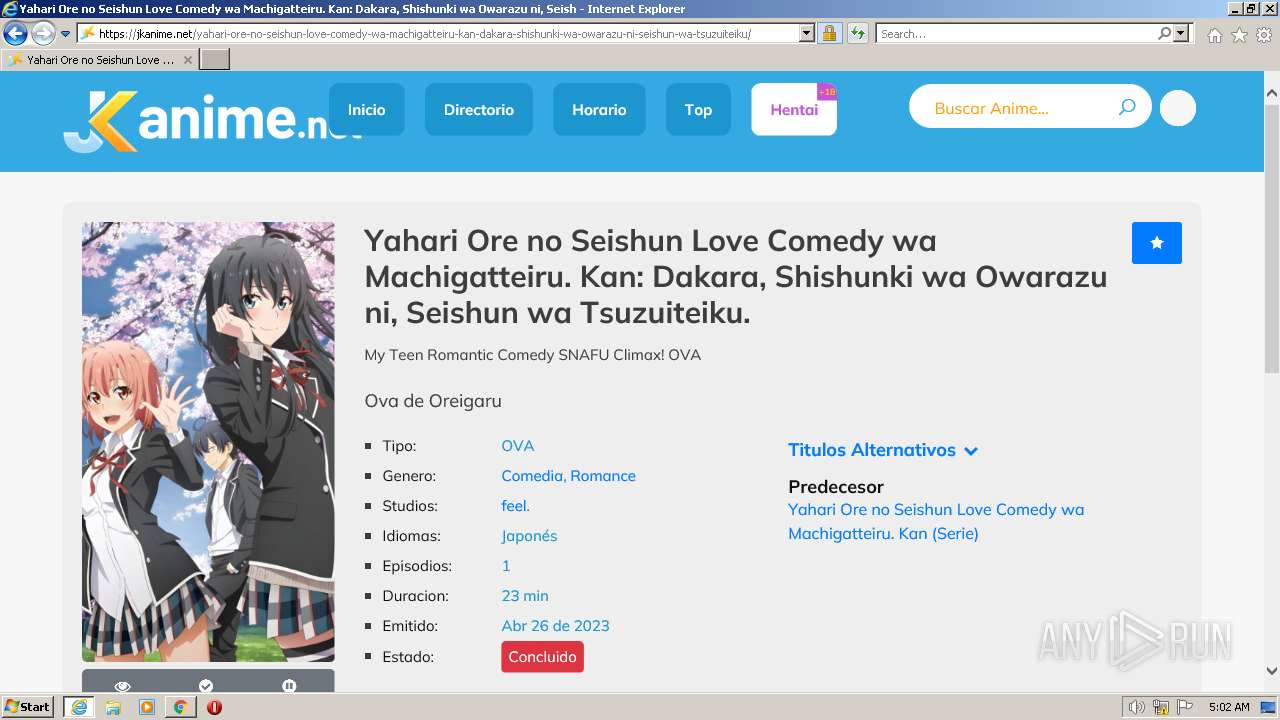
Task: Click the vertical scrollbar thumb
Action: pyautogui.click(x=1271, y=237)
